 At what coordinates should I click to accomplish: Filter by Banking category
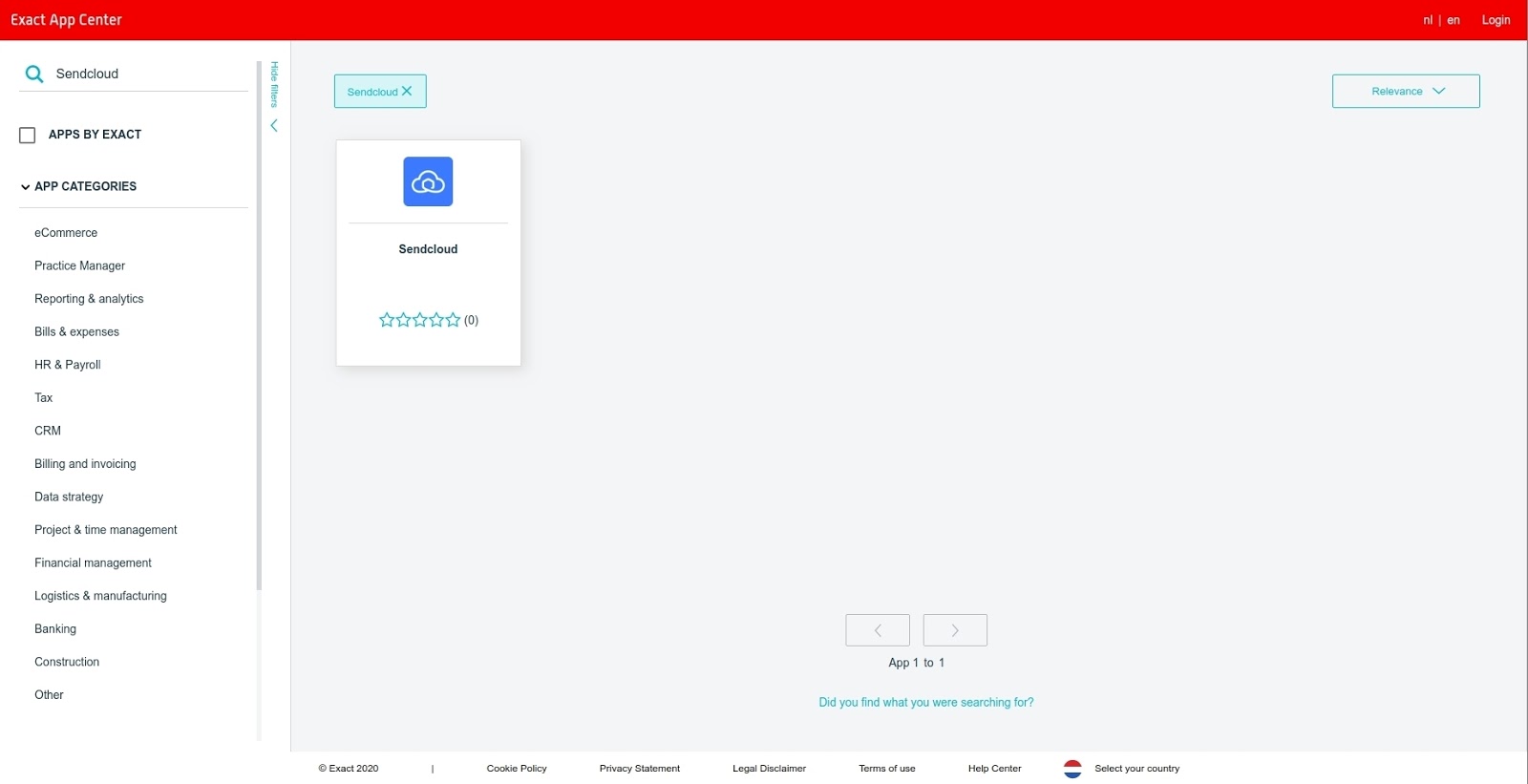[55, 629]
